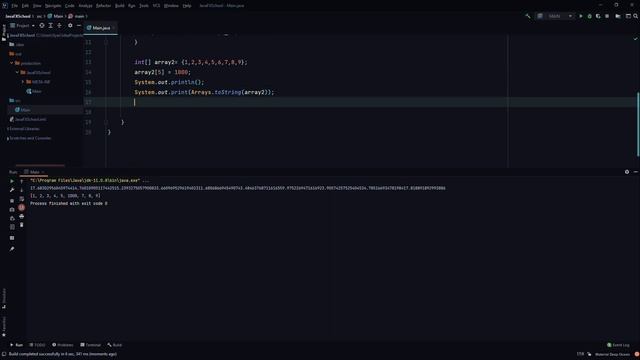Image resolution: width=640 pixels, height=360 pixels.
Task: Click the wrench icon in the Run panel
Action: (x=12, y=190)
